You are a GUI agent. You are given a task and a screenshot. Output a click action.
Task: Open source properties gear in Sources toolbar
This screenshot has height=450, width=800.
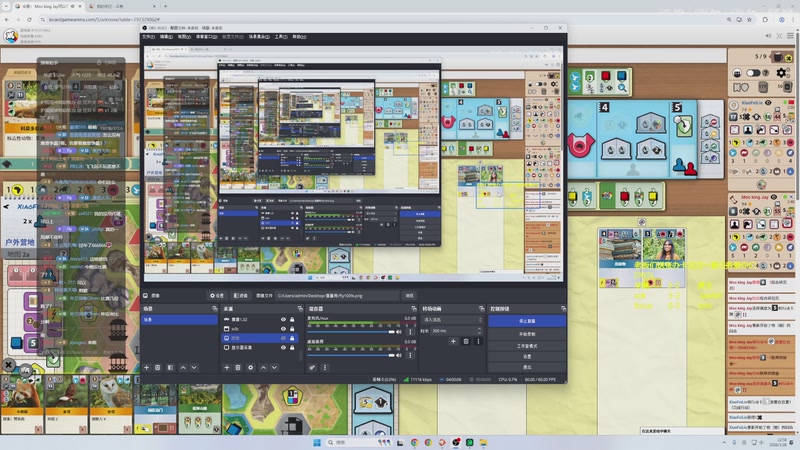point(251,367)
